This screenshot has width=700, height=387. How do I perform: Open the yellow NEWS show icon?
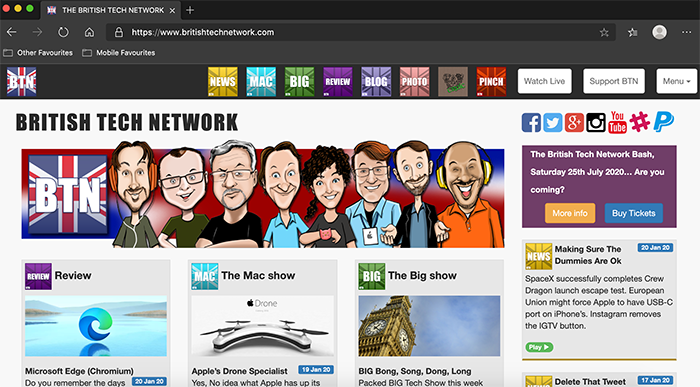223,82
